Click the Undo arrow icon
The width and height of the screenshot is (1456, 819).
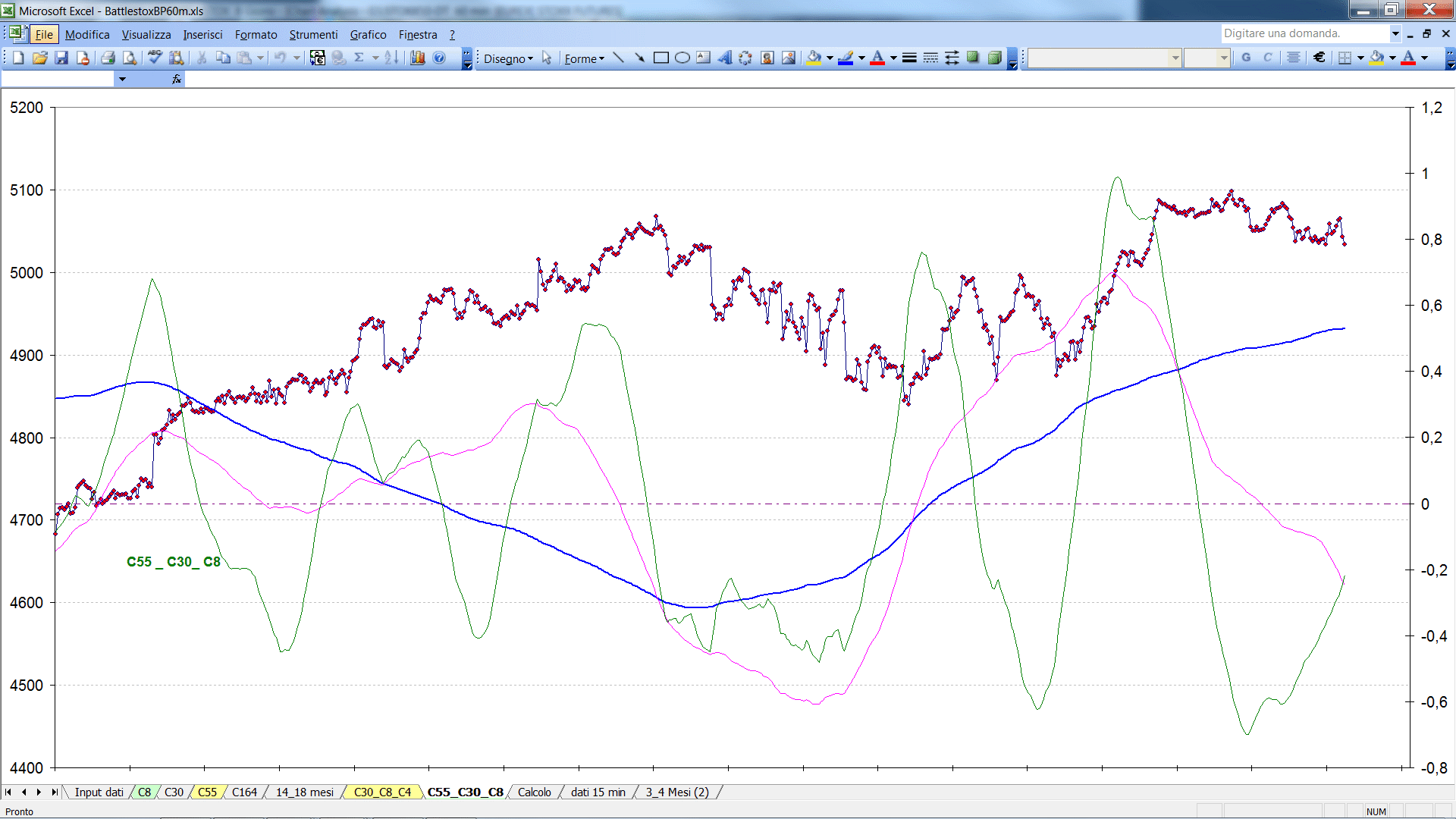point(281,58)
